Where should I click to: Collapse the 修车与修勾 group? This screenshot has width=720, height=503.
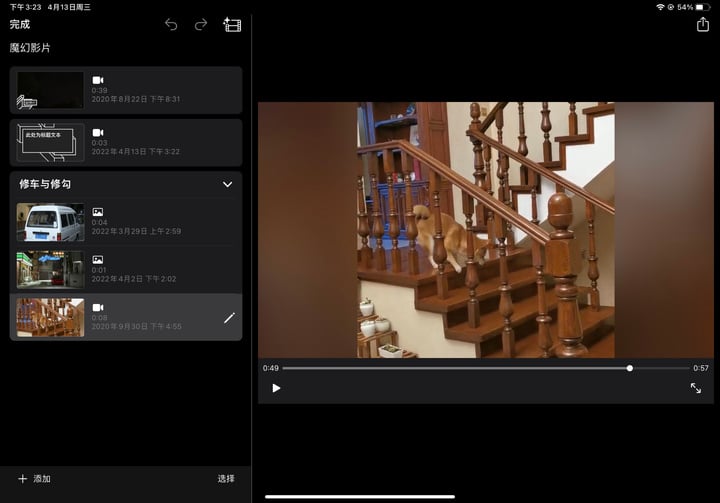(x=227, y=184)
